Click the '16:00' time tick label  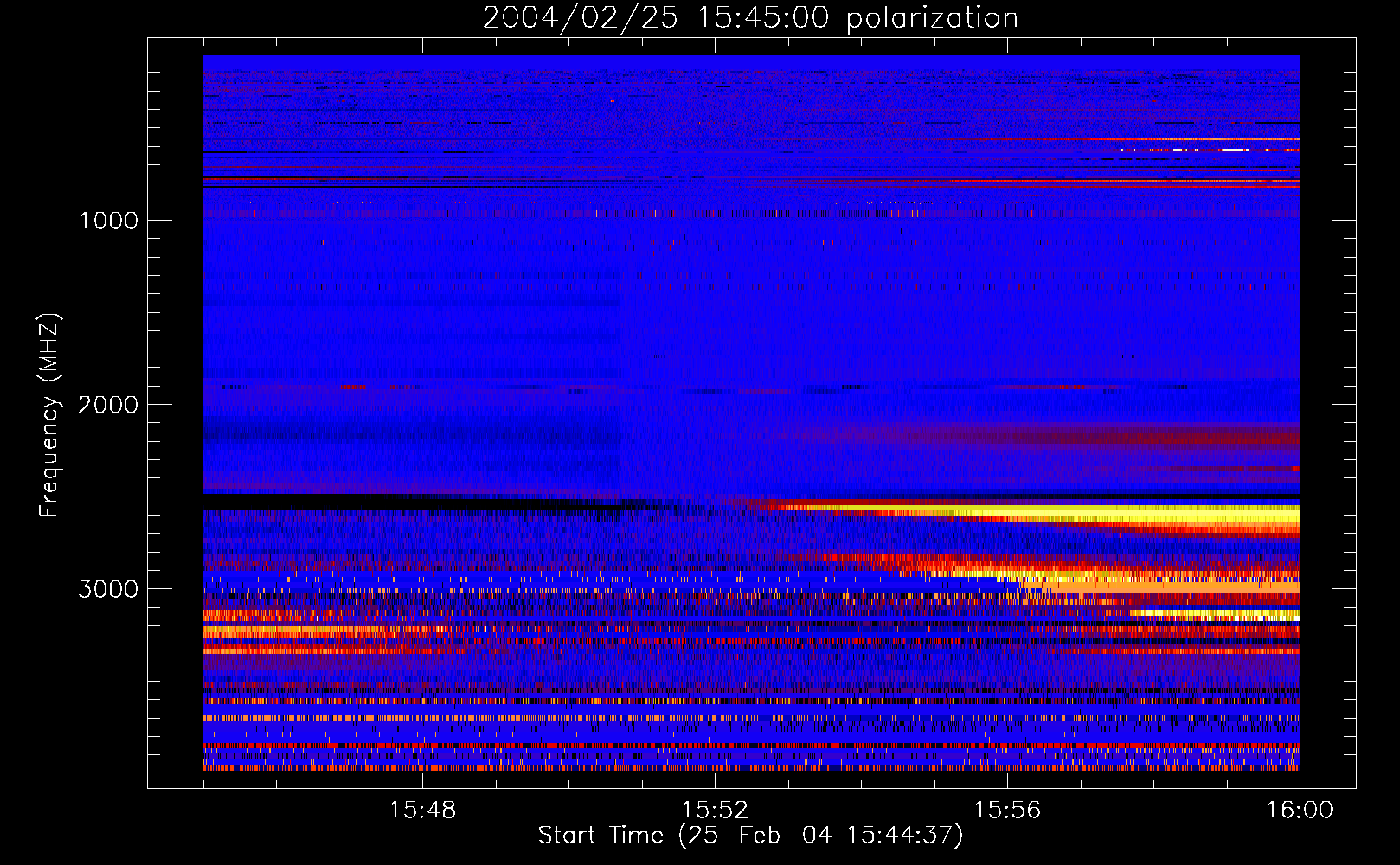tap(1300, 811)
